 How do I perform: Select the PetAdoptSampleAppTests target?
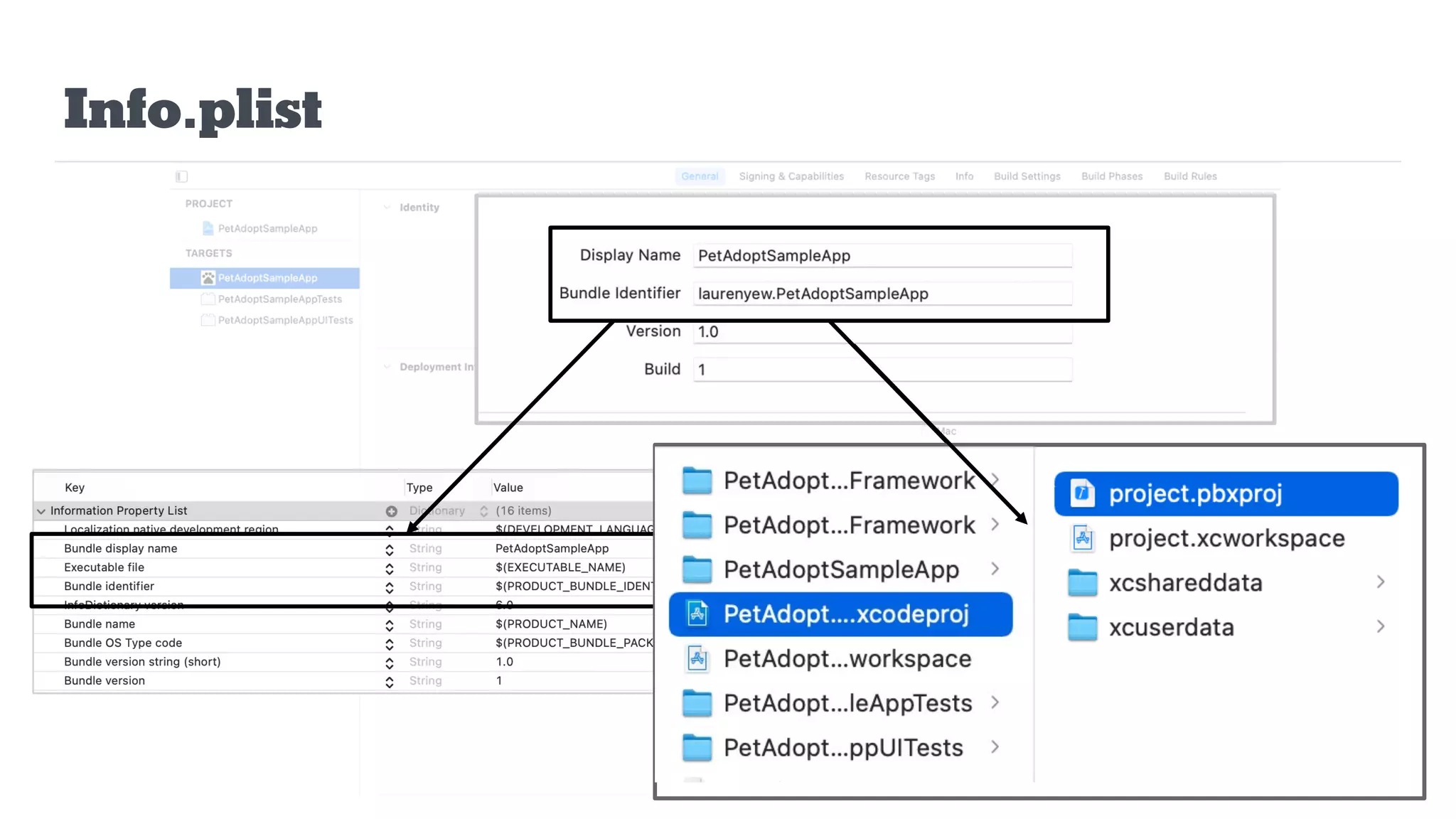pos(279,299)
